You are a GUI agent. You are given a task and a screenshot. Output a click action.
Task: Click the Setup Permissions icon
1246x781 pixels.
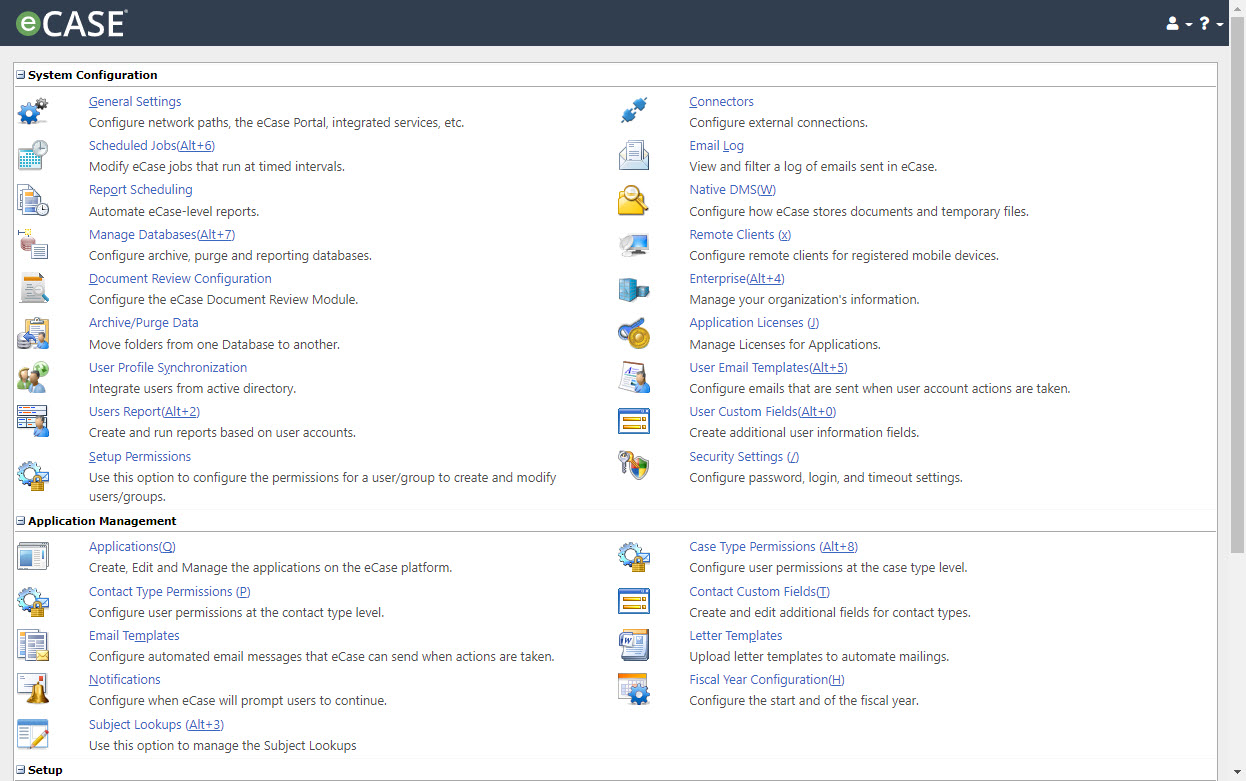(x=33, y=474)
